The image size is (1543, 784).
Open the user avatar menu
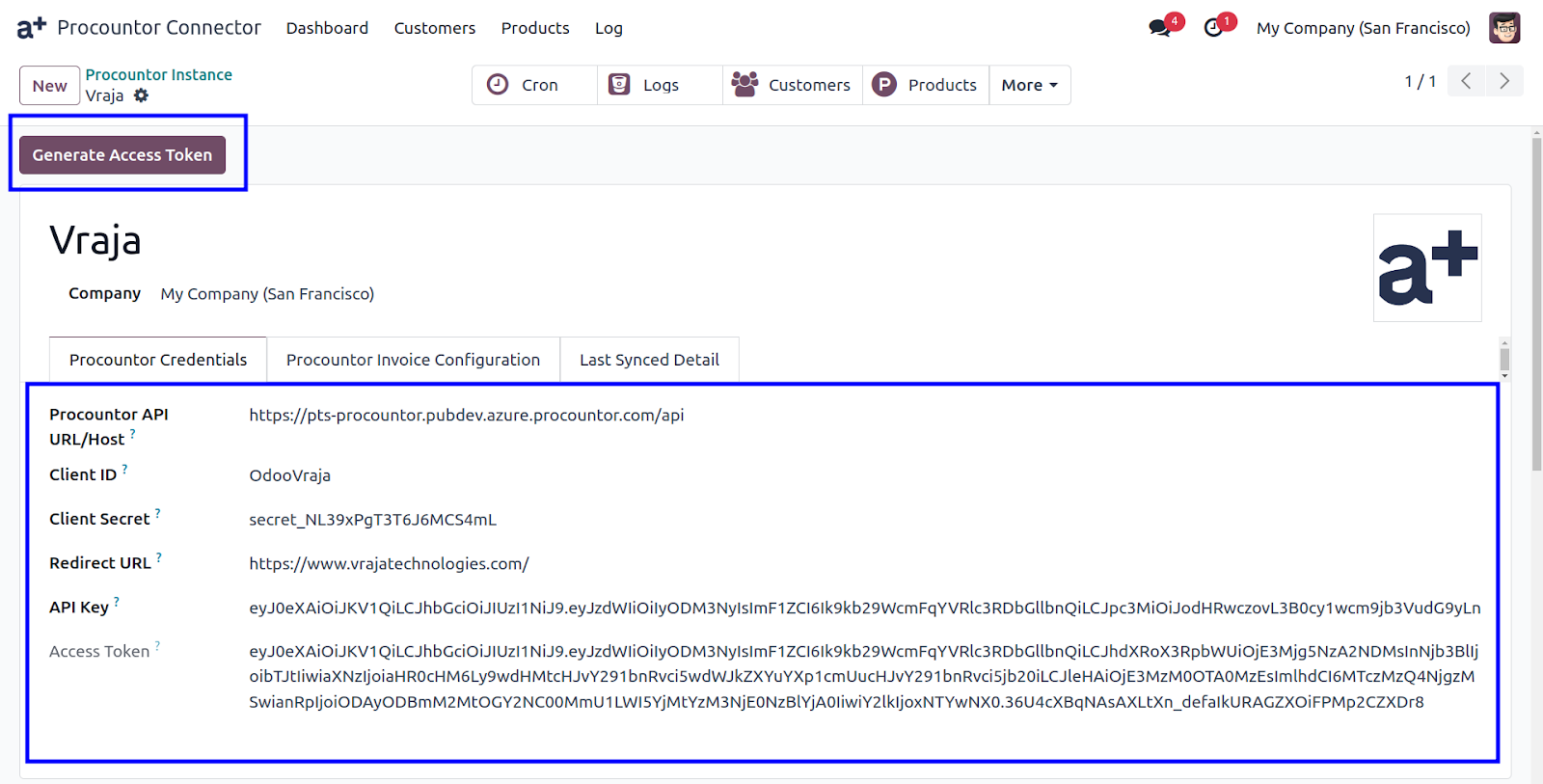(1504, 28)
